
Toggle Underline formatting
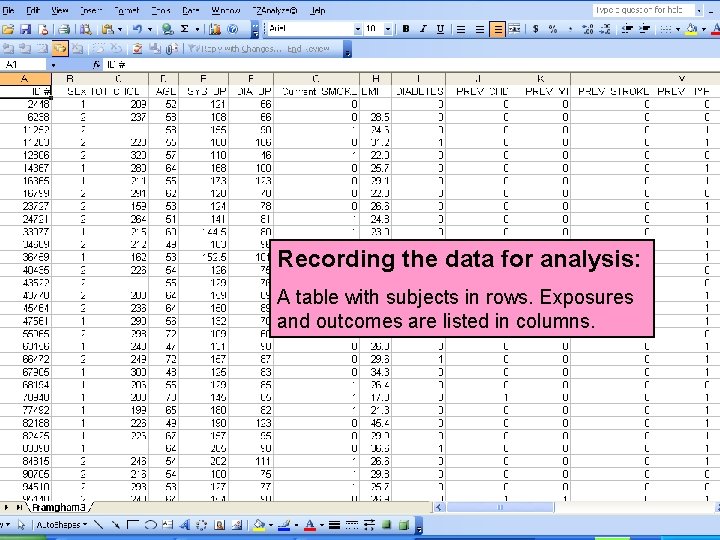point(440,29)
